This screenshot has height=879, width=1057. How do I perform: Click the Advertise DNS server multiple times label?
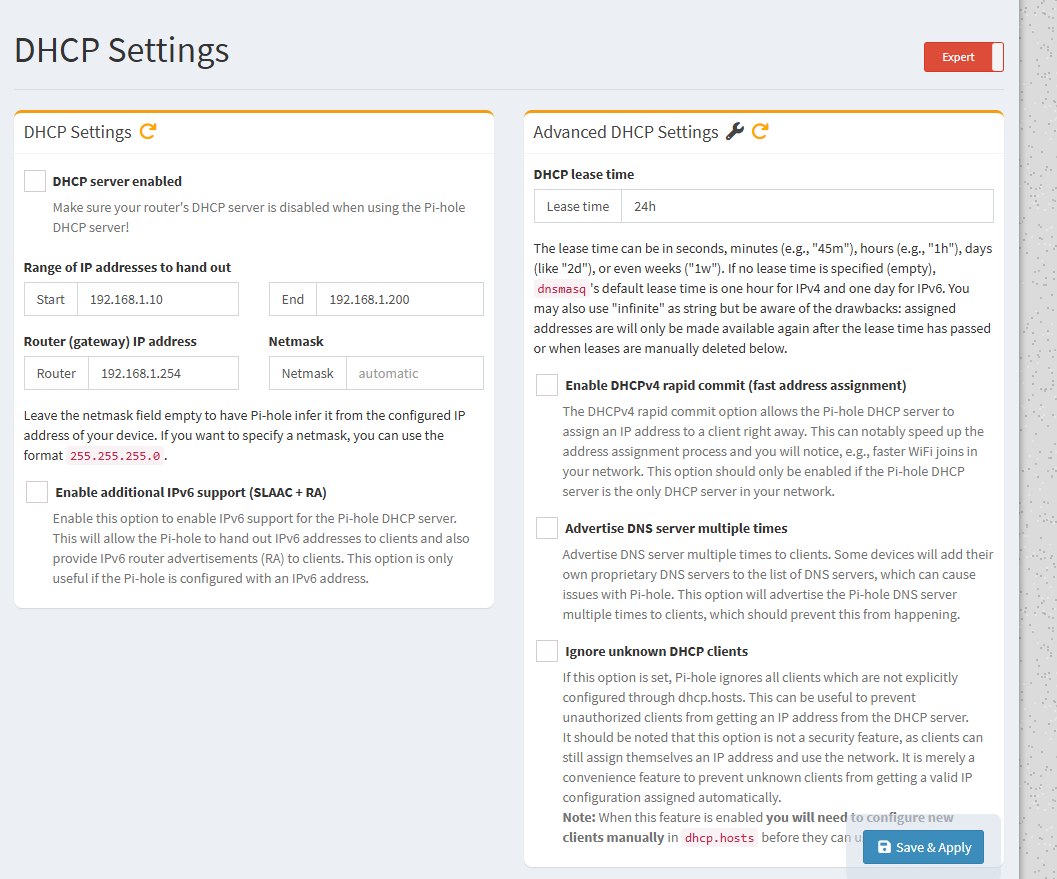pos(676,528)
